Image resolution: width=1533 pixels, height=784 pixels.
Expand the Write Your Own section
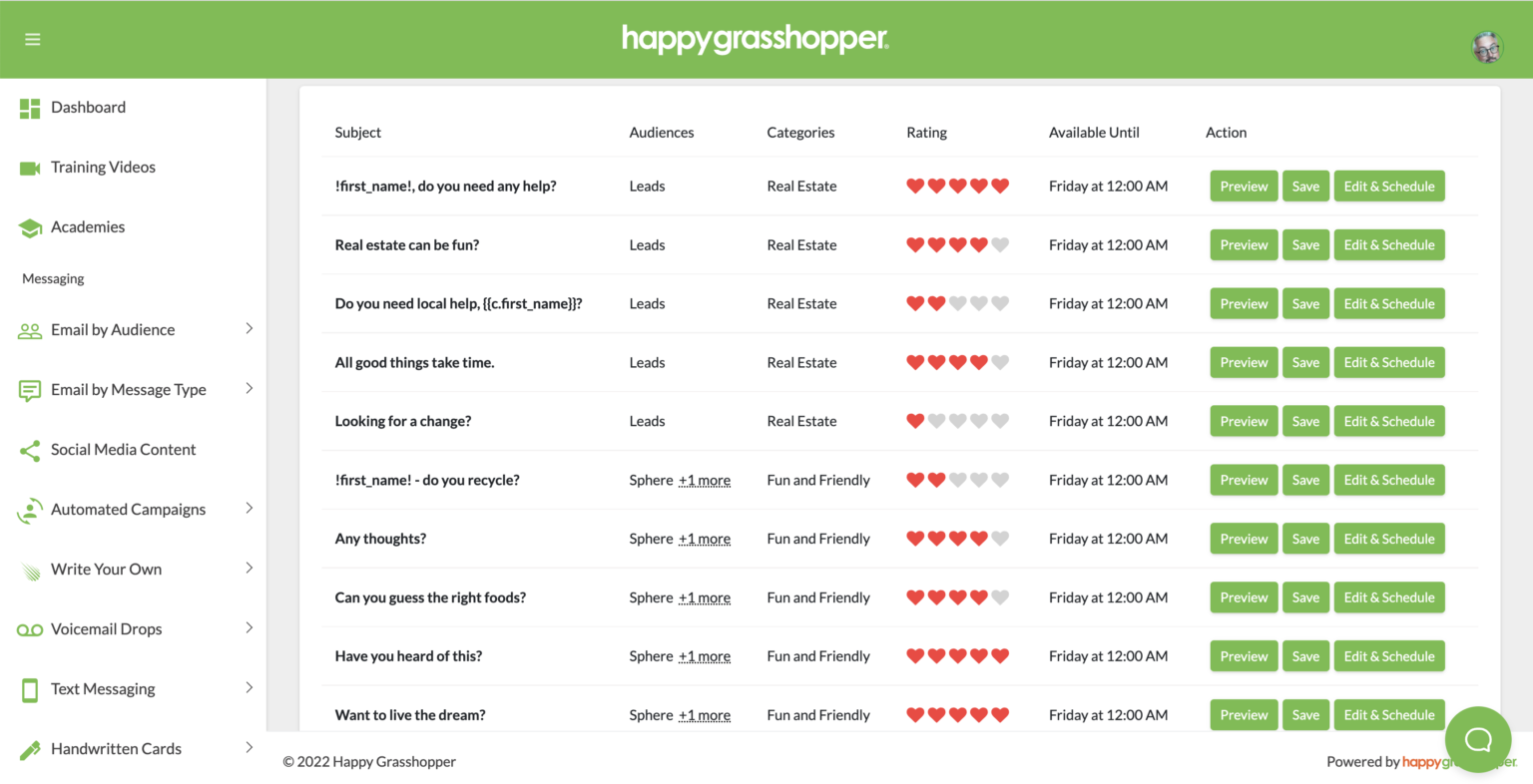click(107, 569)
